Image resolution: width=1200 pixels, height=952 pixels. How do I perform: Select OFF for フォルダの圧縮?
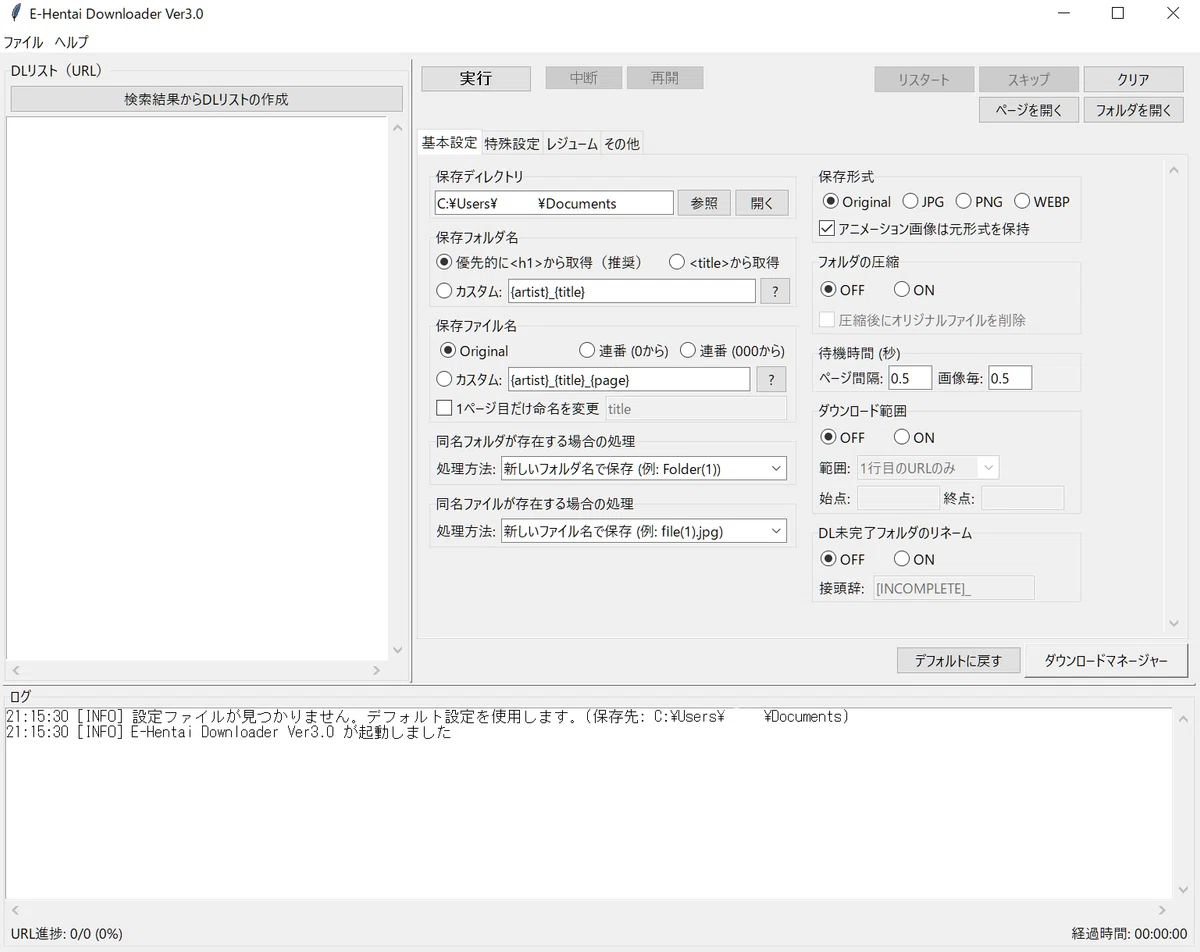pos(843,290)
